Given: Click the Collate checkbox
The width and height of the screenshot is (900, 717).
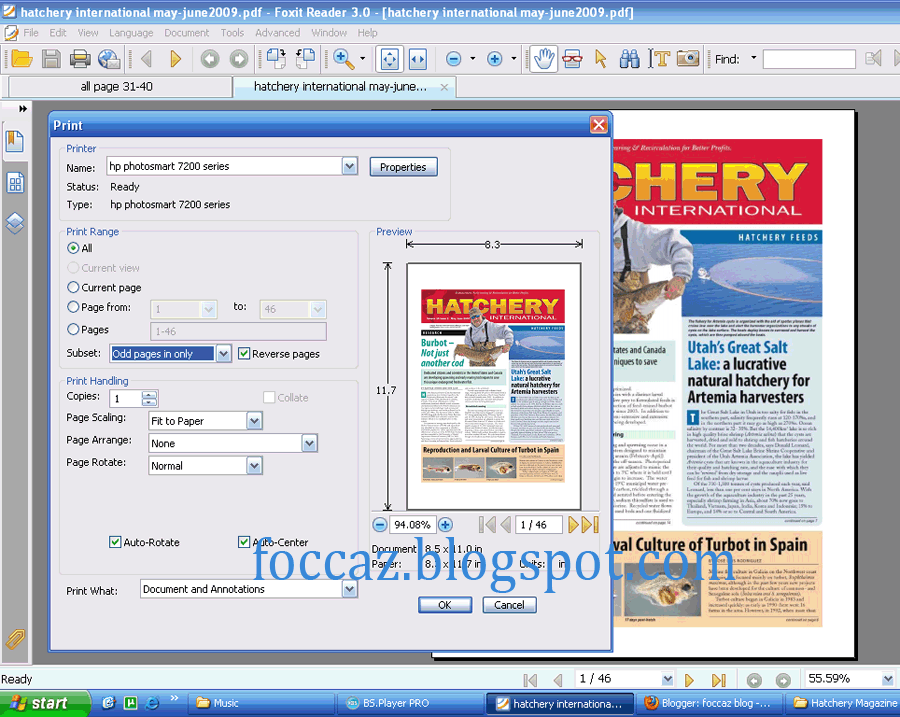Looking at the screenshot, I should 269,397.
